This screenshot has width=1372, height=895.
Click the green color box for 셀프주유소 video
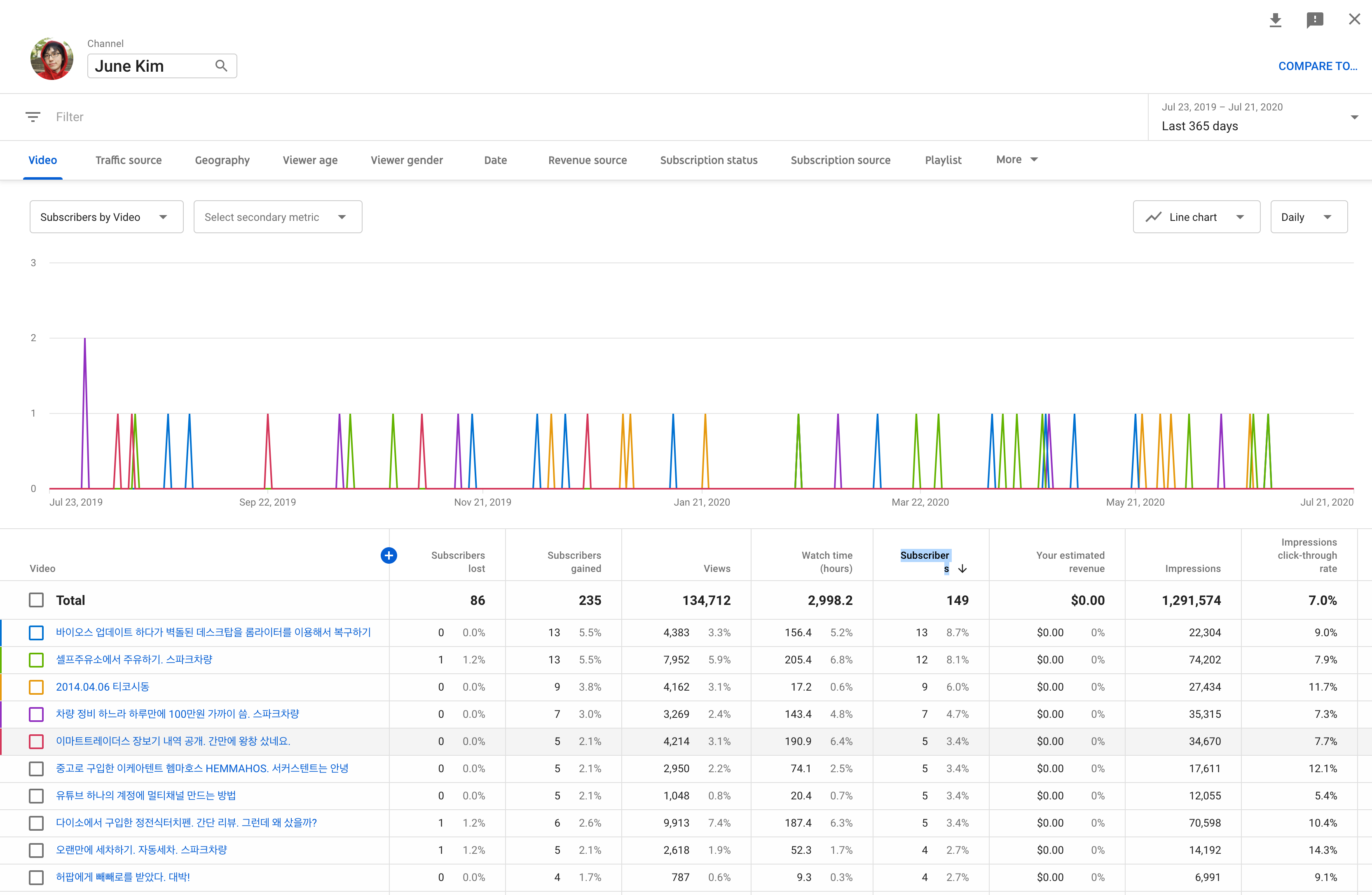click(36, 660)
